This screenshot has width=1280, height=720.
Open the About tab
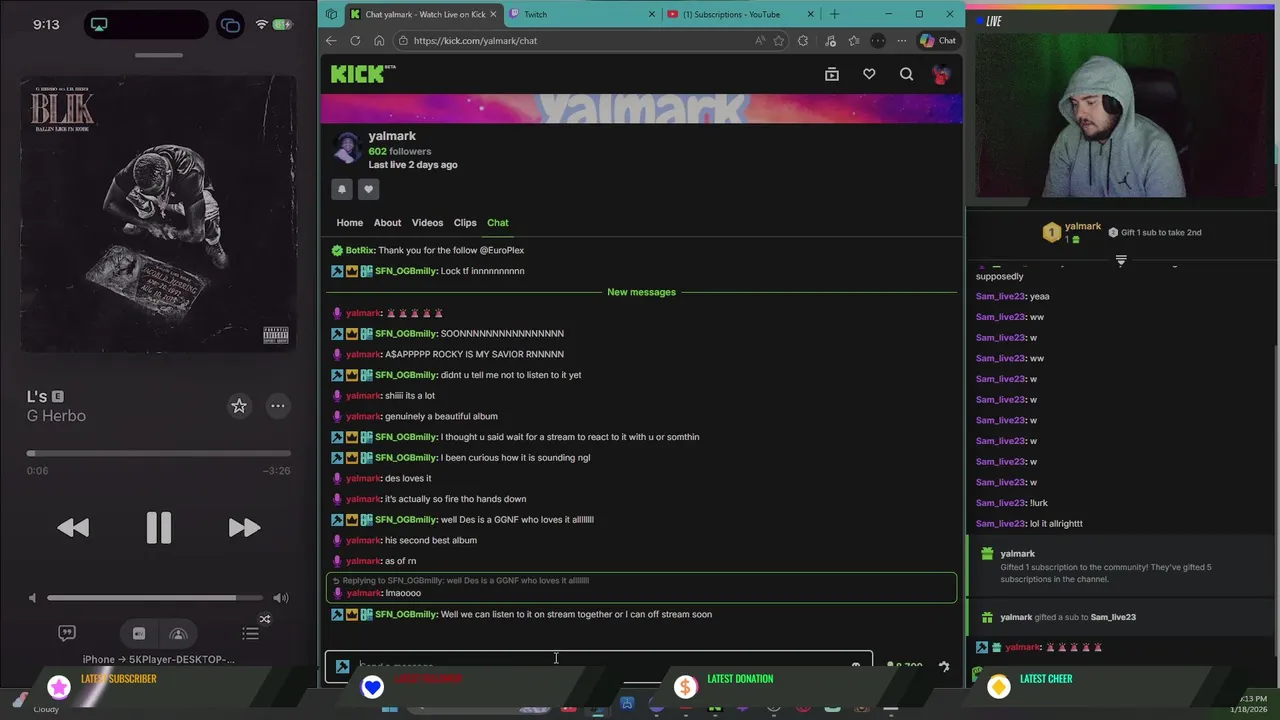coord(387,223)
